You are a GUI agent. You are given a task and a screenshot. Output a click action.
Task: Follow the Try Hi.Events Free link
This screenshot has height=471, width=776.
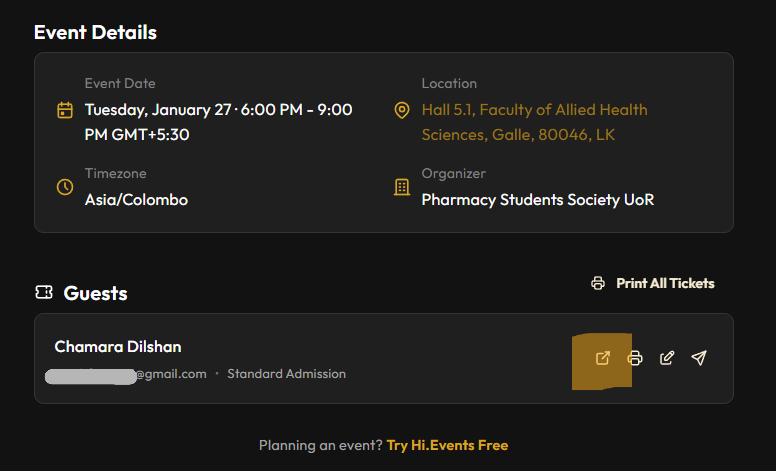point(447,445)
